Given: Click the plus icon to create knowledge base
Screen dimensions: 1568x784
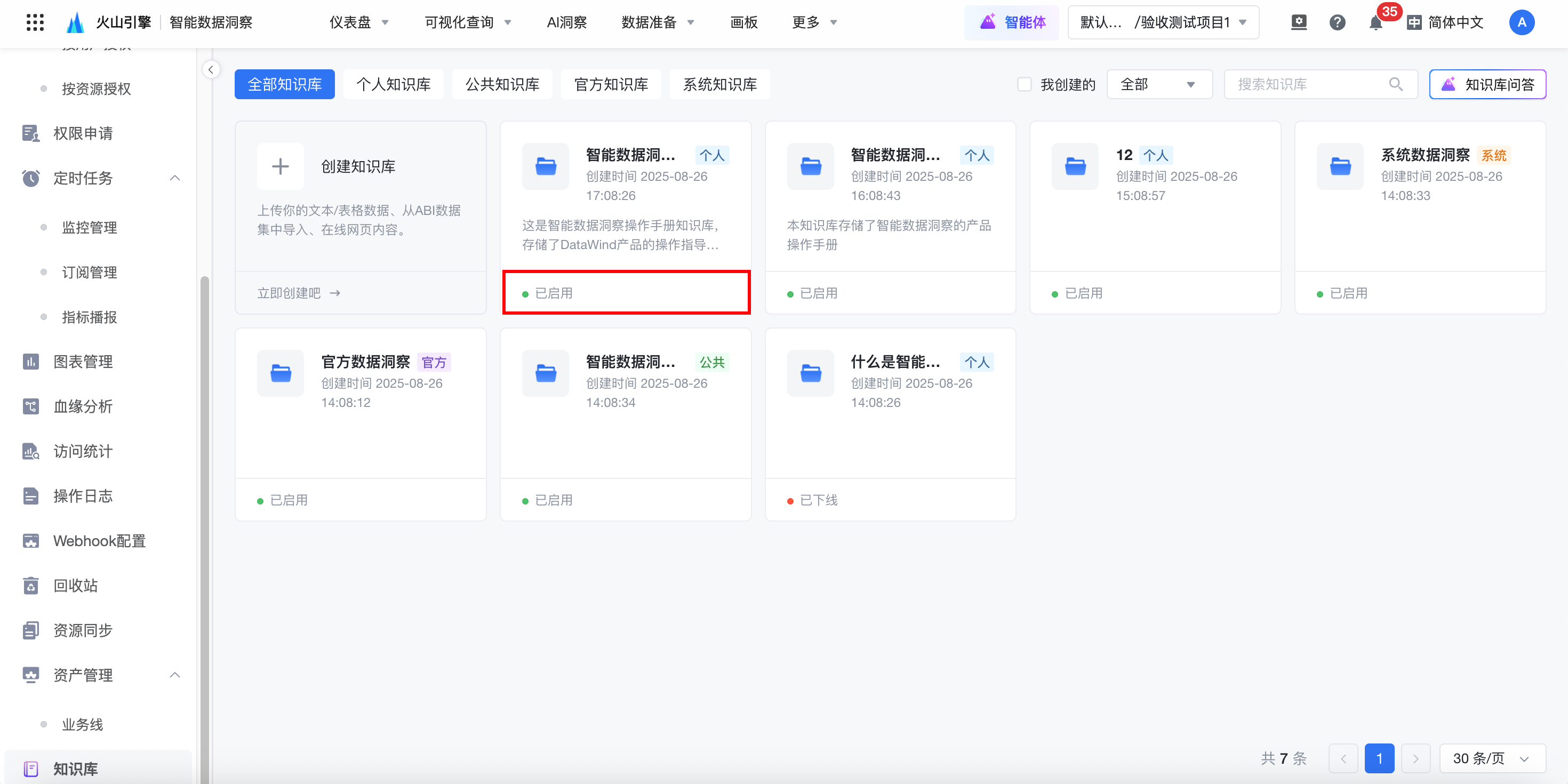Looking at the screenshot, I should 280,166.
